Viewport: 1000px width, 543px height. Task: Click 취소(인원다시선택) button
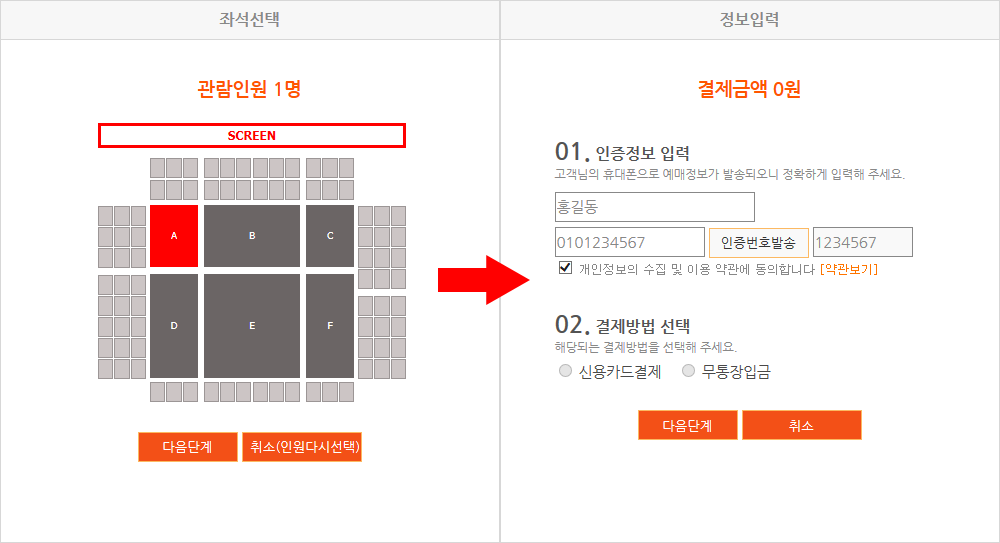[302, 447]
